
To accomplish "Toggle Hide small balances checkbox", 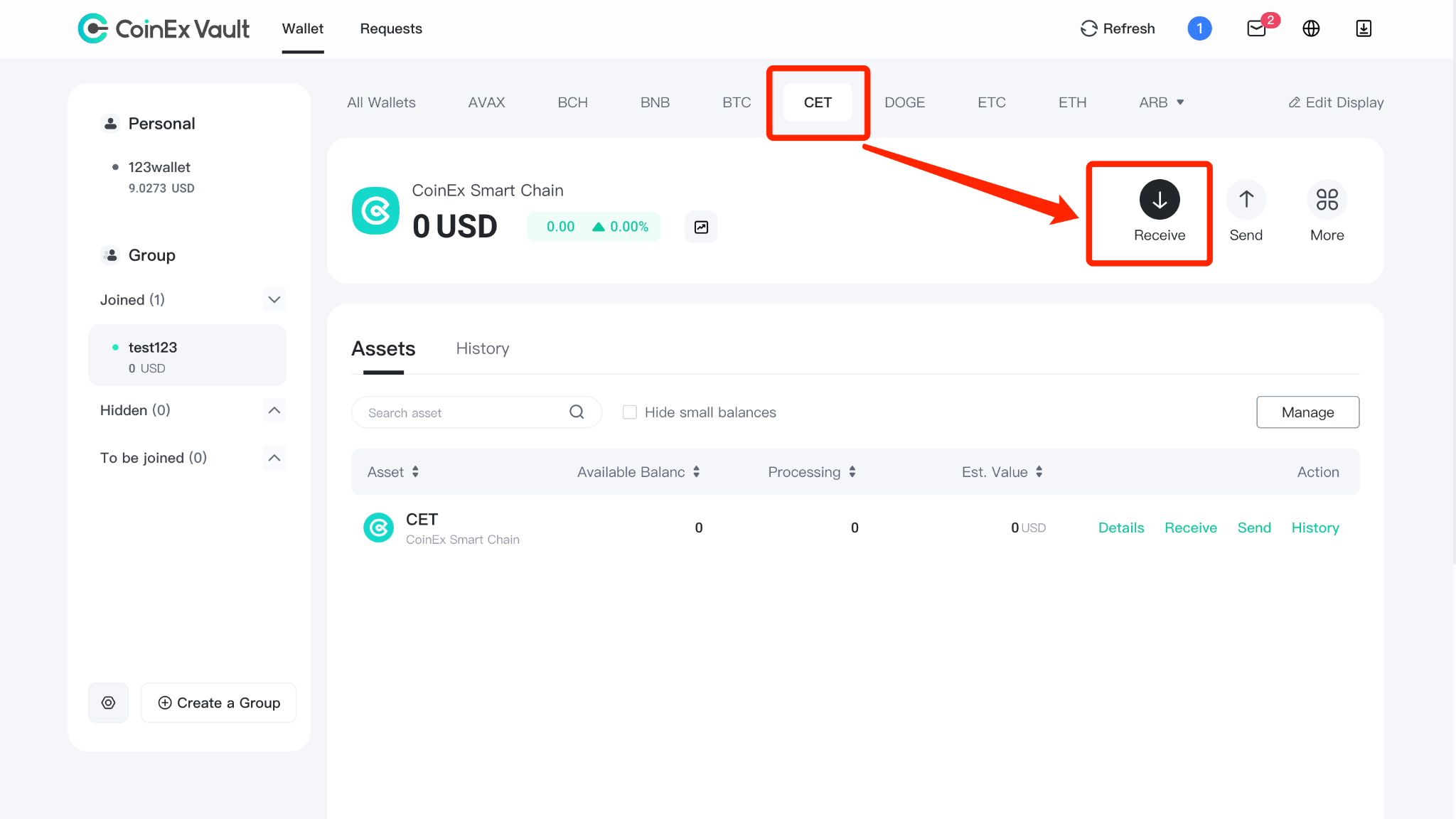I will tap(630, 412).
